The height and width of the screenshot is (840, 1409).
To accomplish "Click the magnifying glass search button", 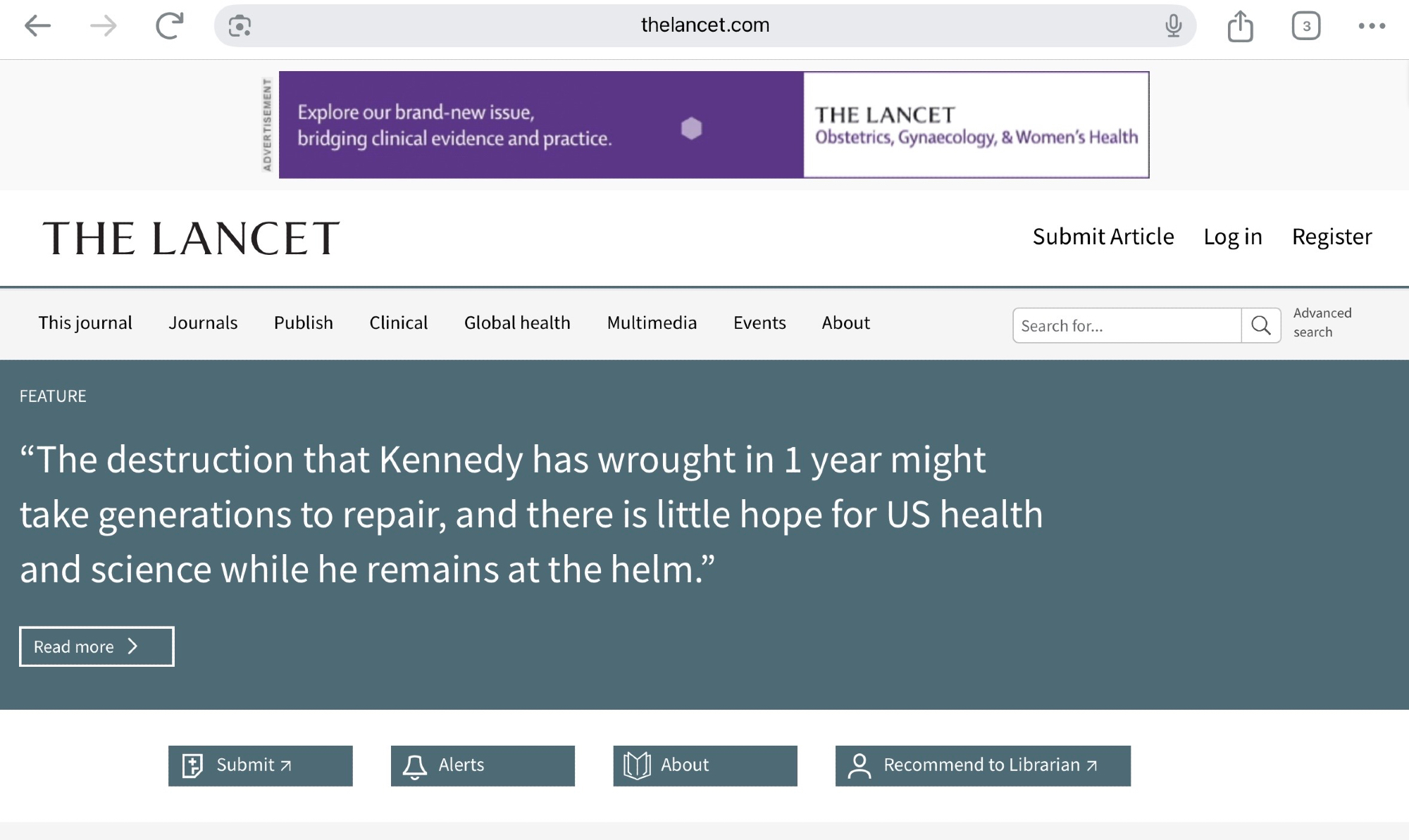I will 1260,325.
